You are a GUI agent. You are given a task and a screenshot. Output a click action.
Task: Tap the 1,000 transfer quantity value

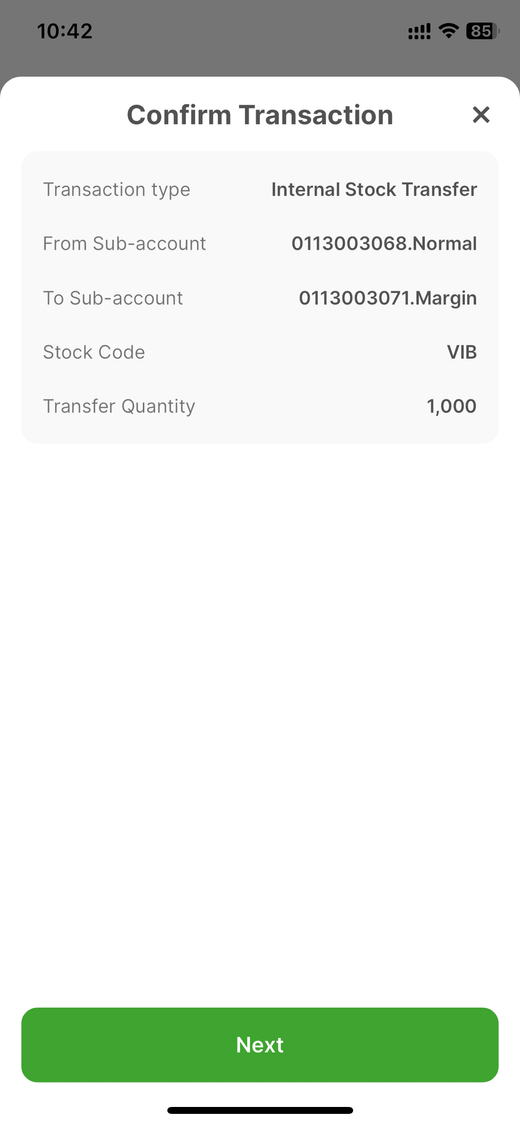click(451, 406)
